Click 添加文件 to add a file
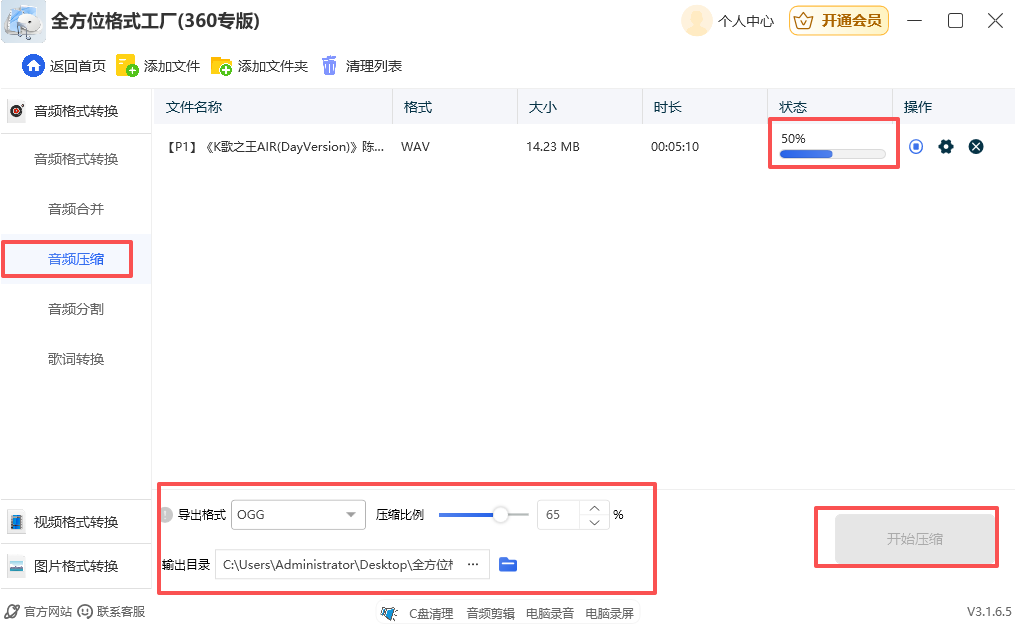This screenshot has height=633, width=1018. 159,66
